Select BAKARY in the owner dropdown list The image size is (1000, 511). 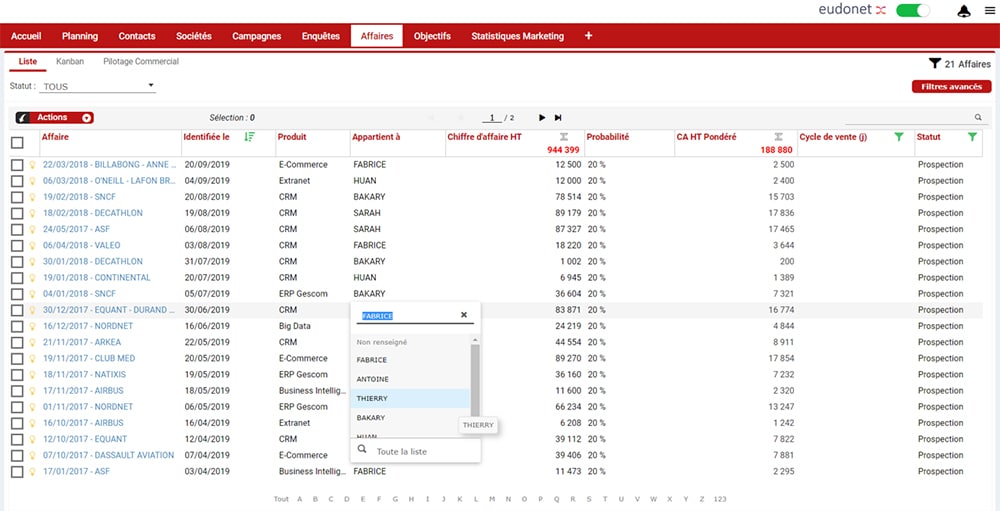click(410, 418)
